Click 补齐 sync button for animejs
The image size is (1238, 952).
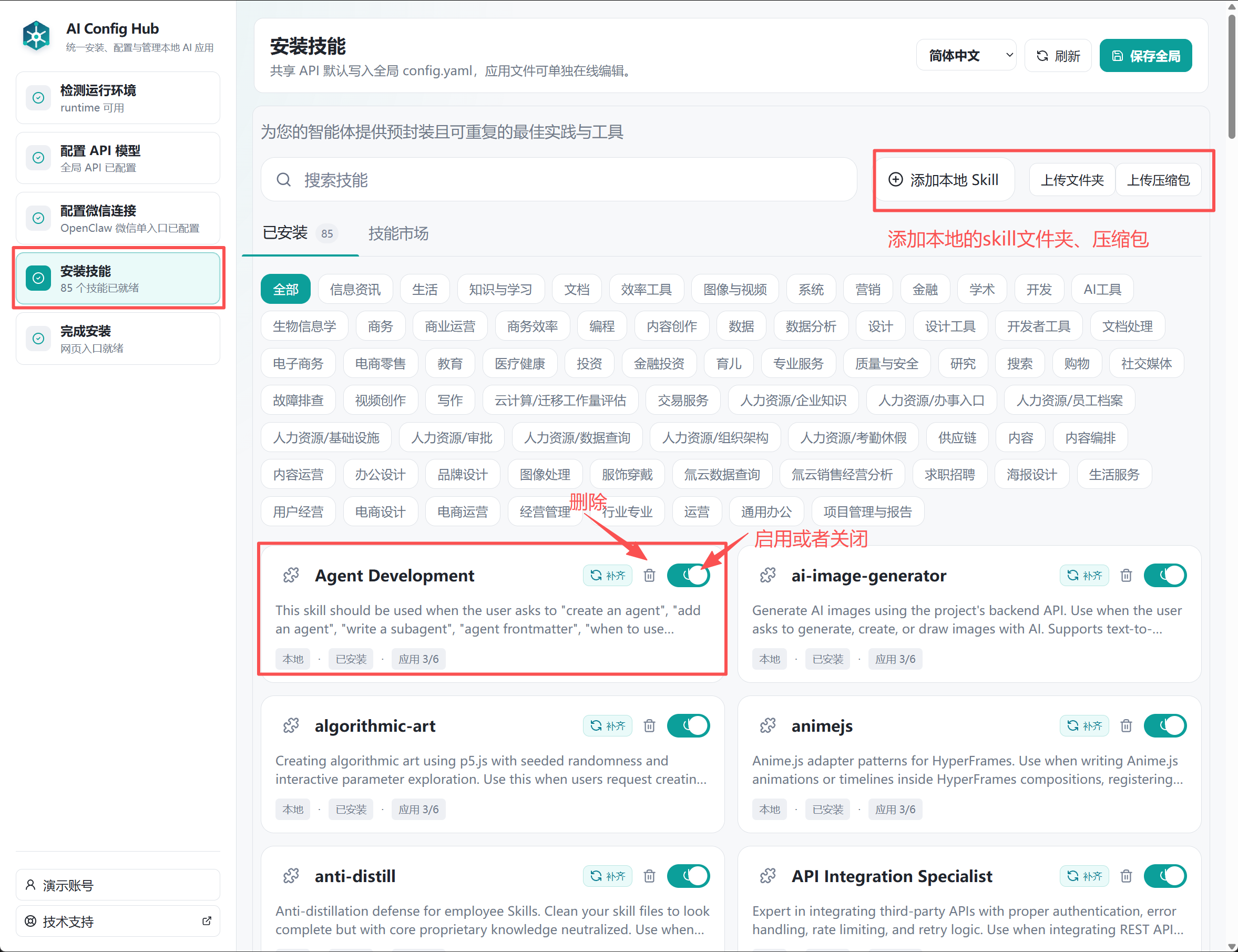click(x=1084, y=726)
